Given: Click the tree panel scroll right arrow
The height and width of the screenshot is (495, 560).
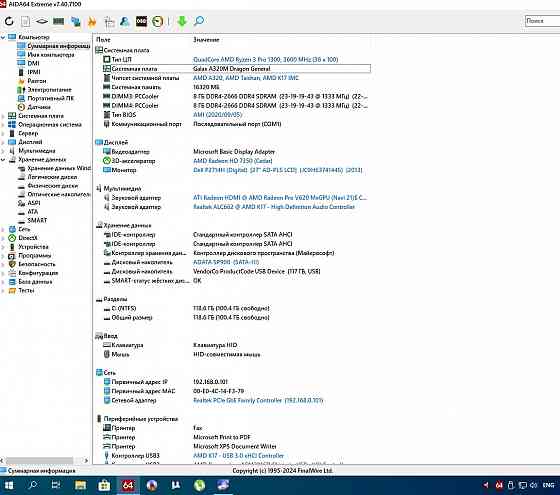Looking at the screenshot, I should pyautogui.click(x=86, y=461).
